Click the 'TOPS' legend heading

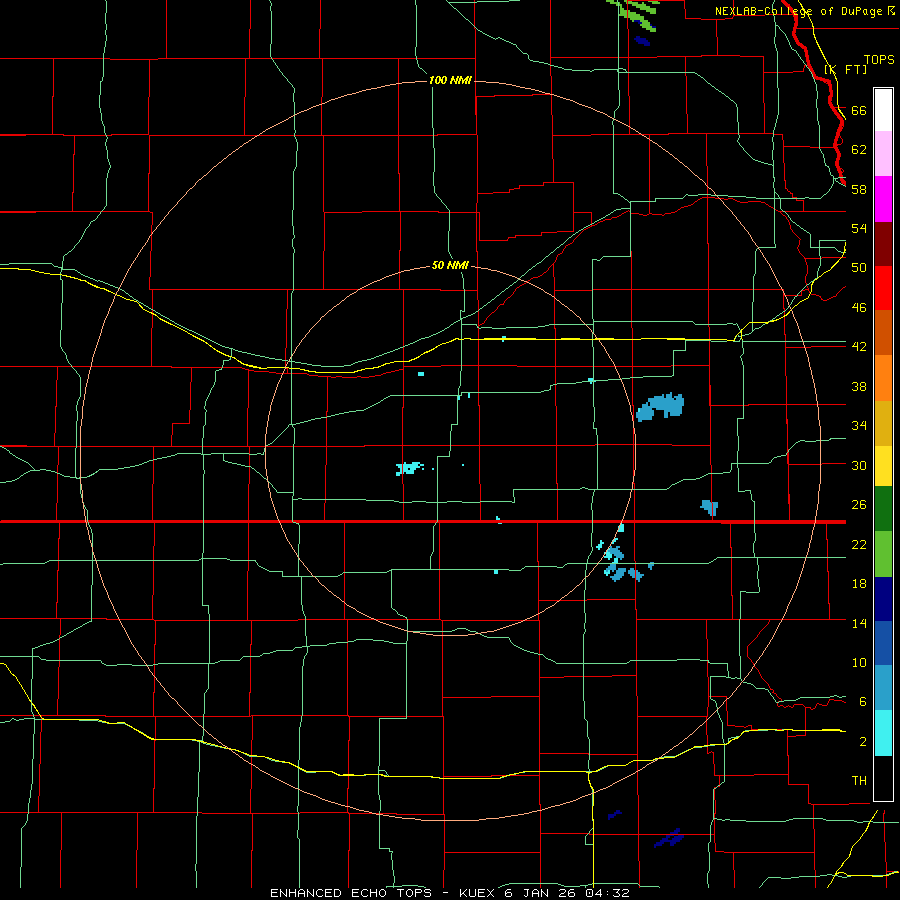coord(879,59)
